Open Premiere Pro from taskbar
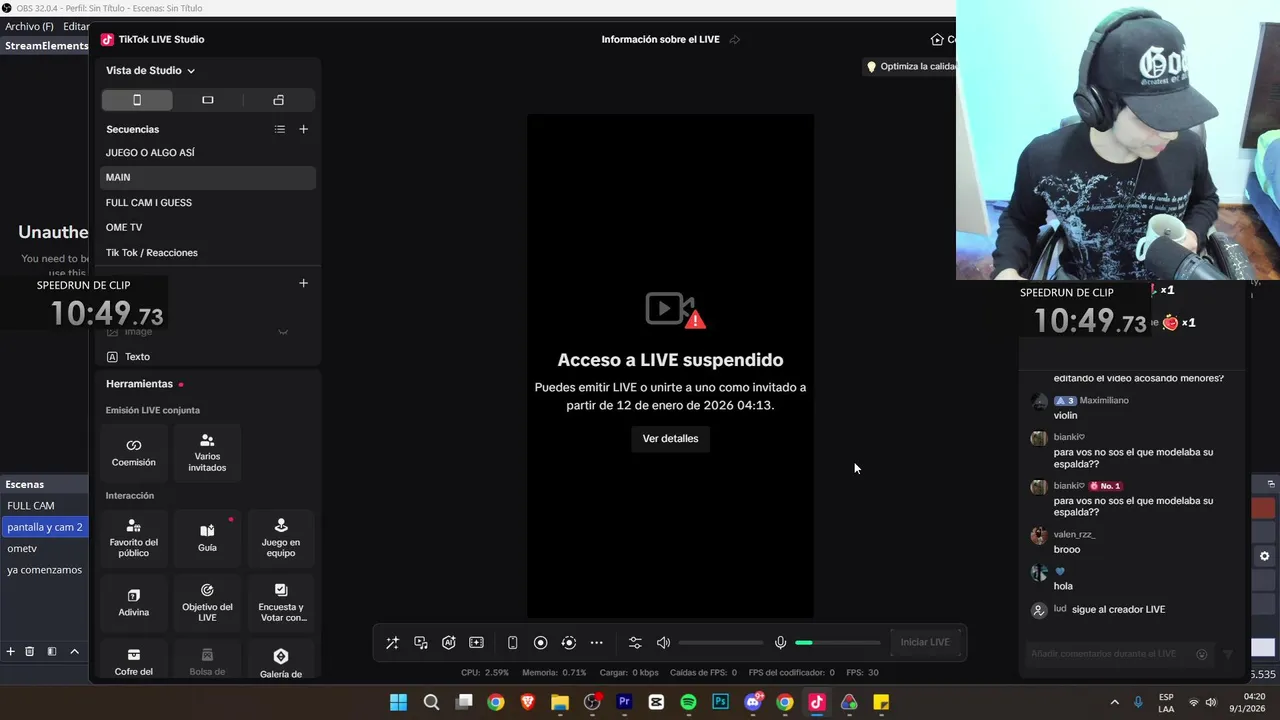Viewport: 1280px width, 720px height. click(x=624, y=702)
